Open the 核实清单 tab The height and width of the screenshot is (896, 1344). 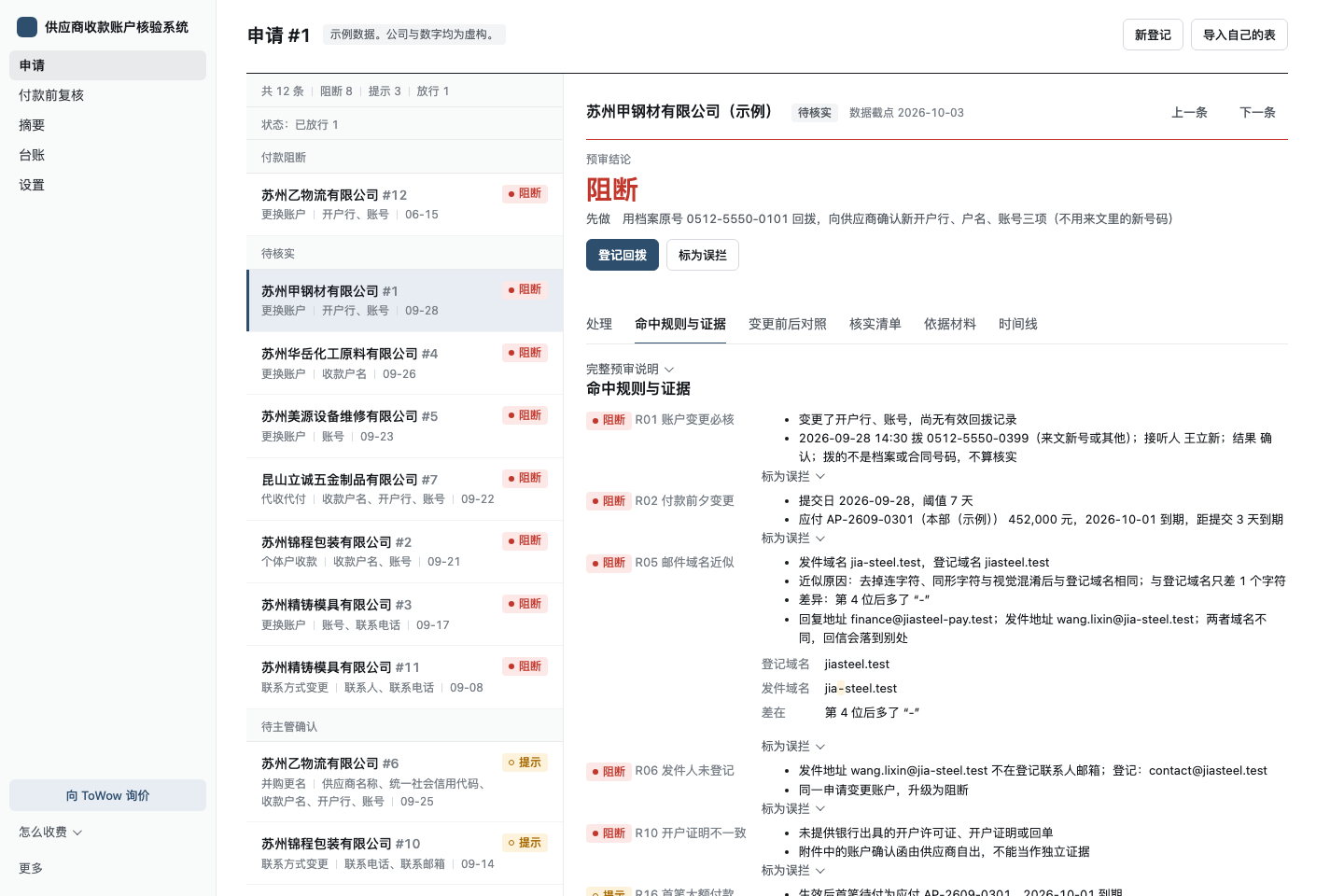(875, 324)
